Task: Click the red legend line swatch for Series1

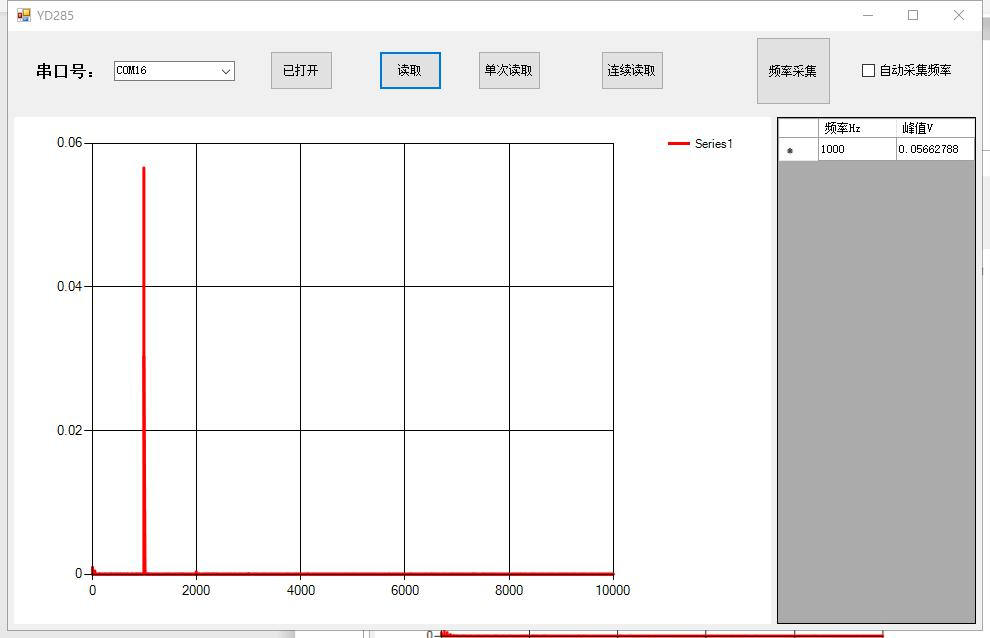Action: 679,144
